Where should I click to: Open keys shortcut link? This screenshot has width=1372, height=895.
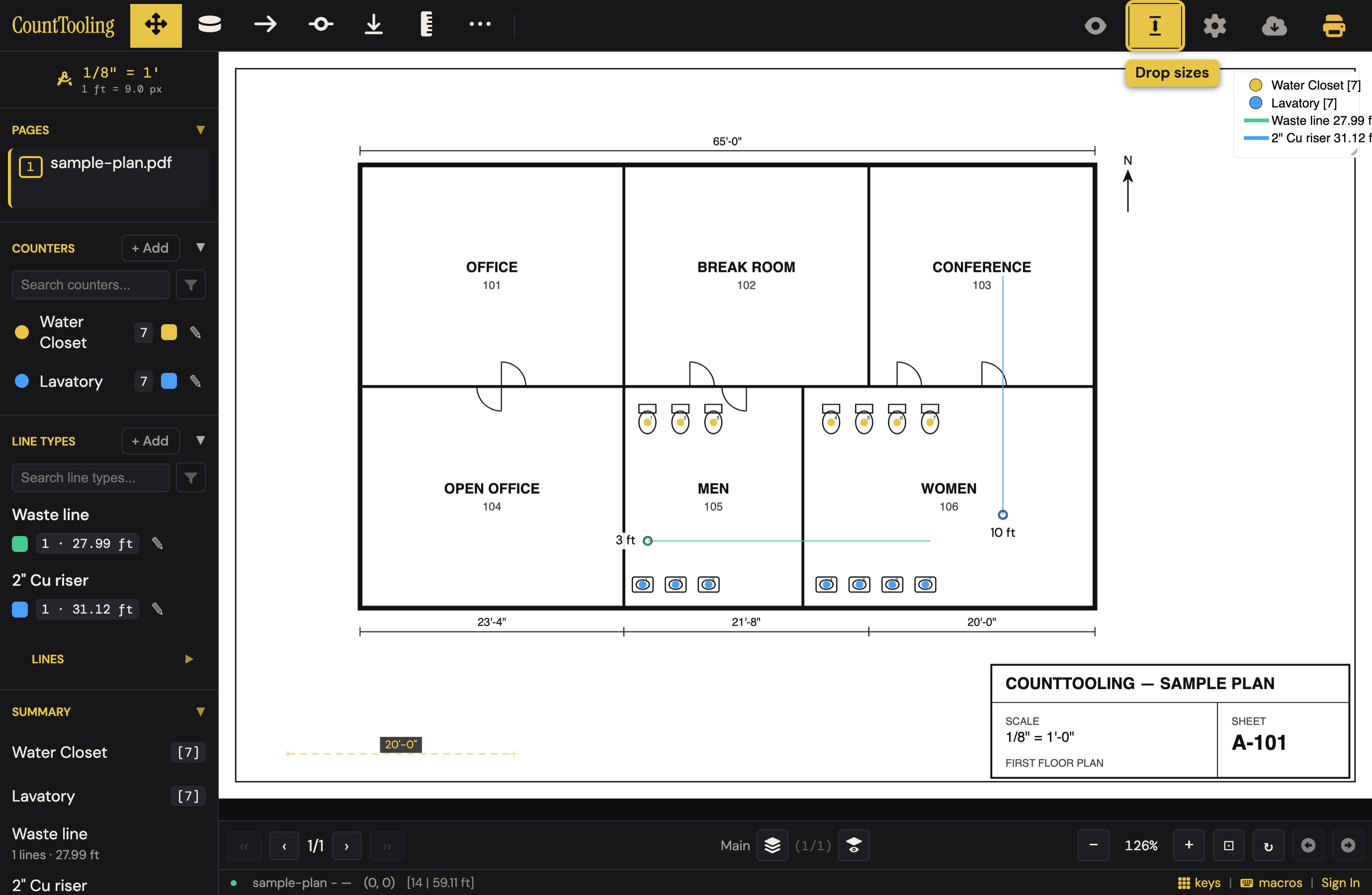pos(1199,883)
